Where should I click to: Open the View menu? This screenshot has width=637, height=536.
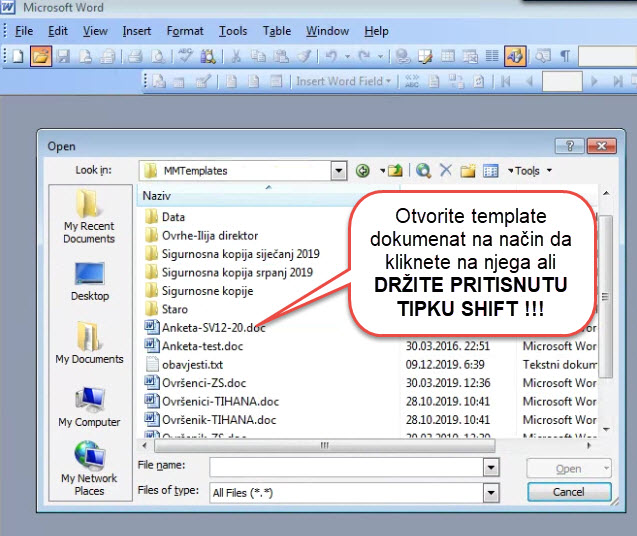[95, 31]
